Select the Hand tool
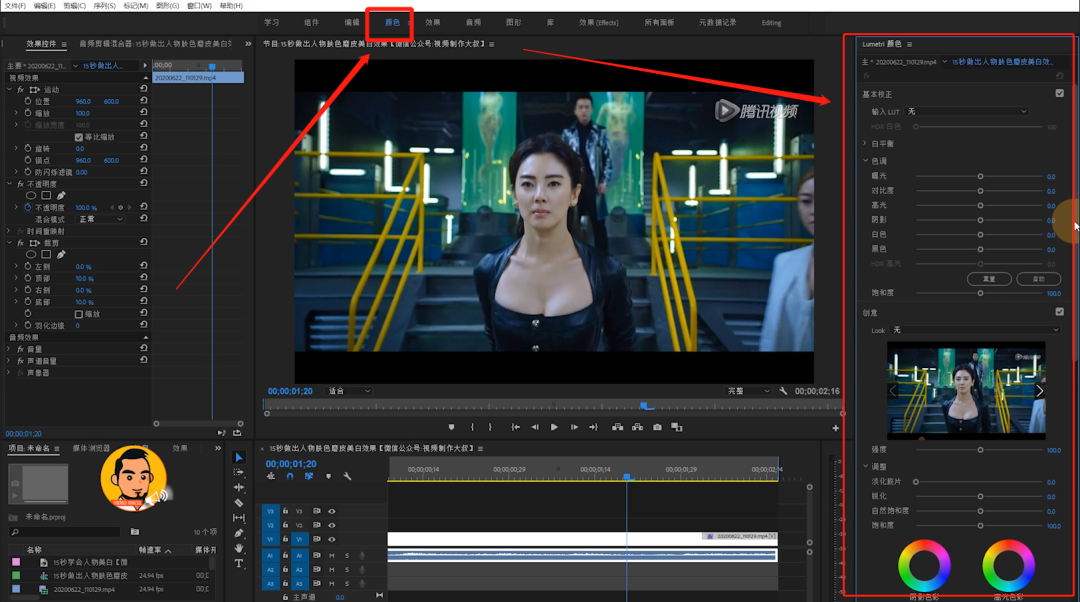 [239, 548]
